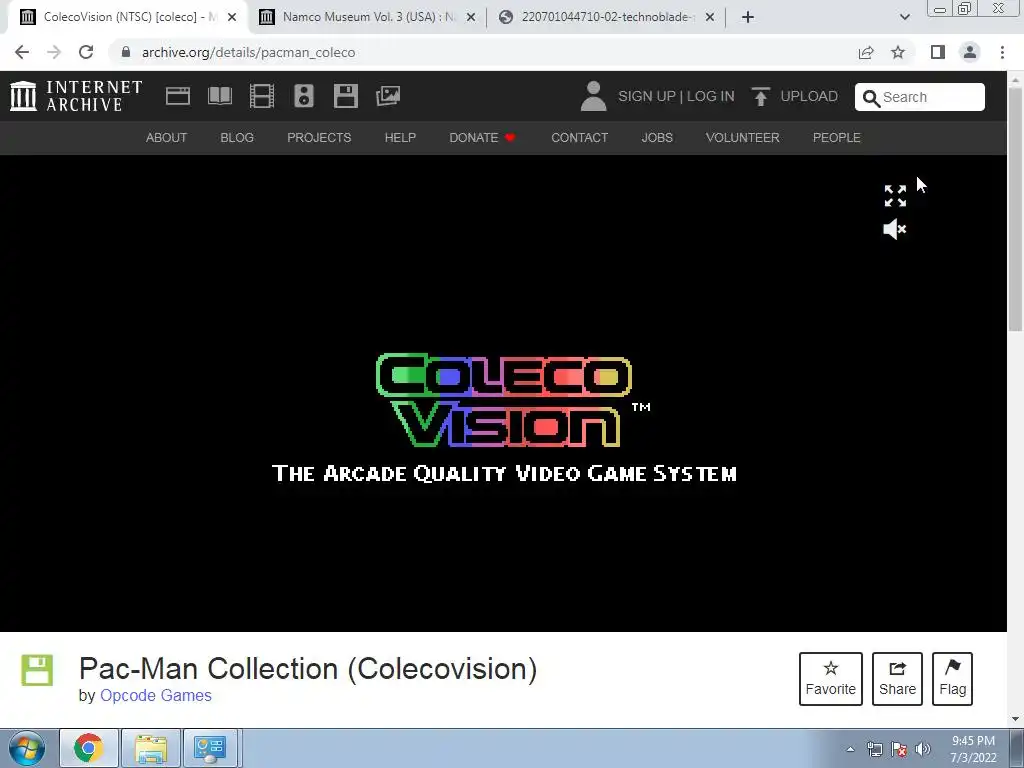Expand the tab search dropdown

[904, 17]
